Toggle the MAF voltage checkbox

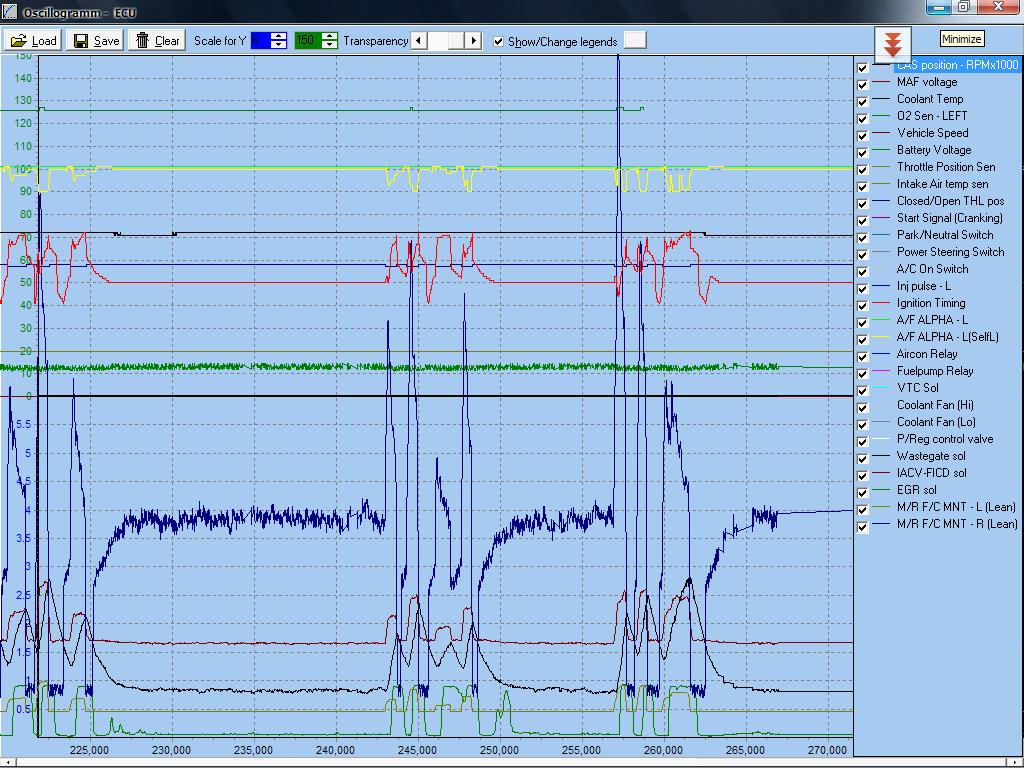[863, 84]
